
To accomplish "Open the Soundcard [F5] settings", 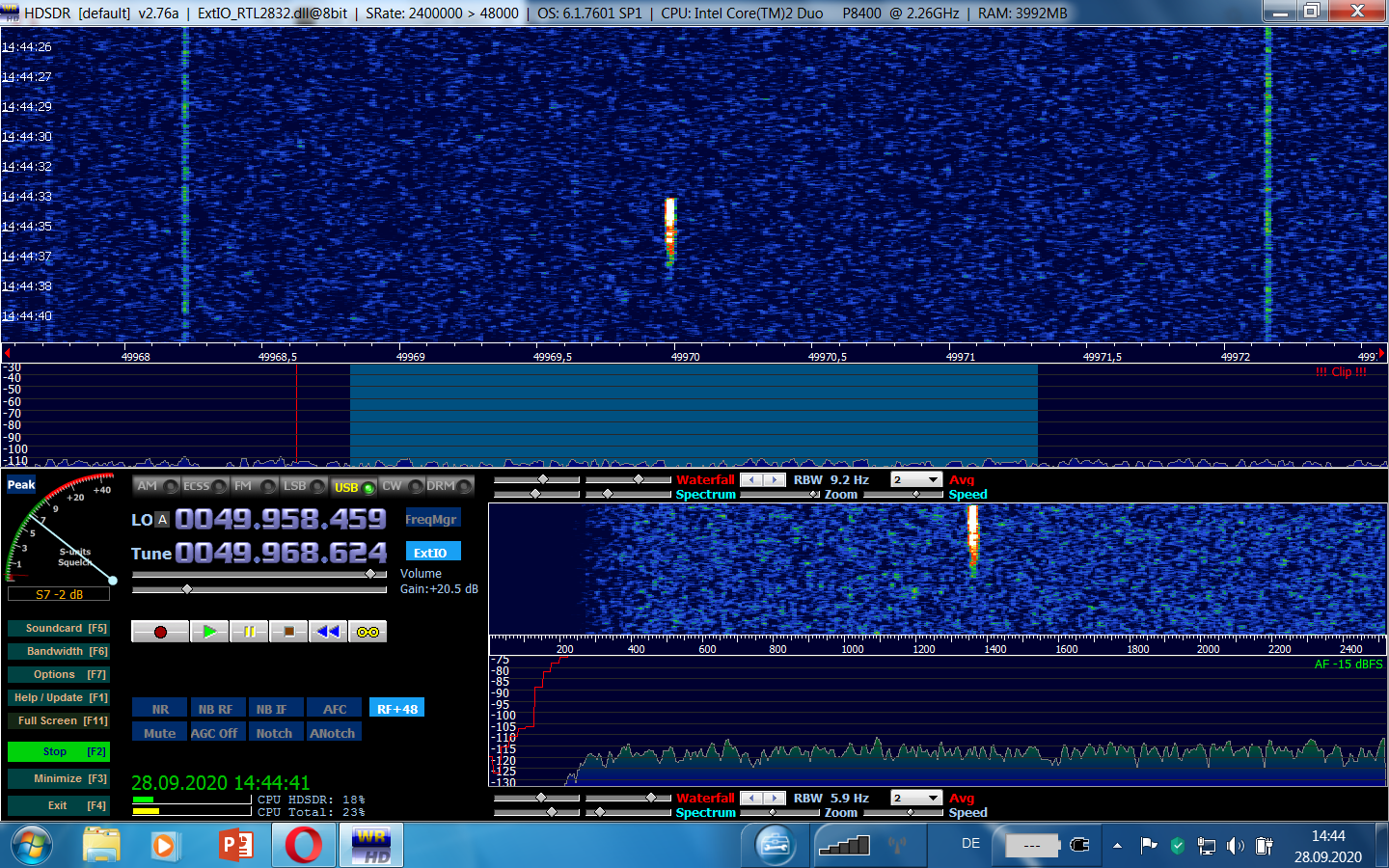I will tap(59, 628).
